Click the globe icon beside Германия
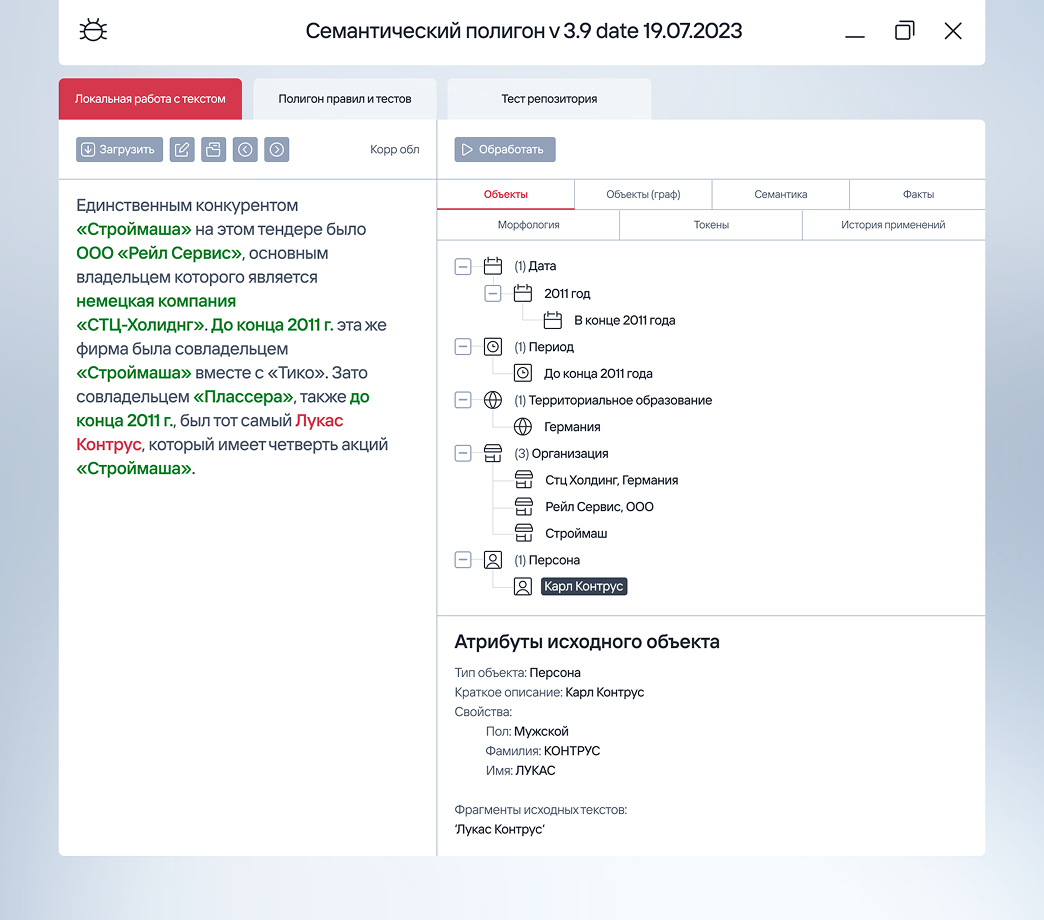The height and width of the screenshot is (920, 1044). 522,427
